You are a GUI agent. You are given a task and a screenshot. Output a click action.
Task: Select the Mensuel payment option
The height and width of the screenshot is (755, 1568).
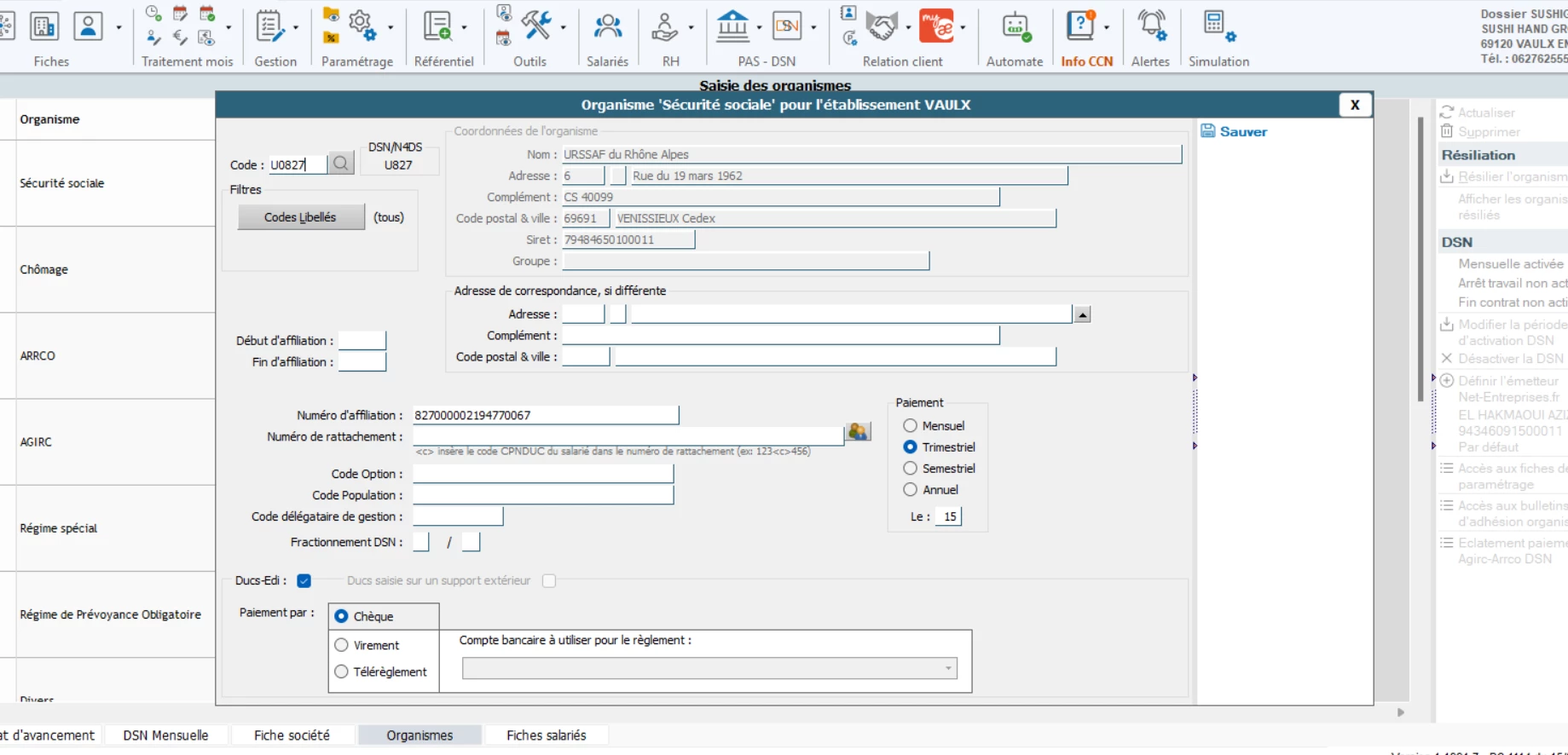point(911,425)
